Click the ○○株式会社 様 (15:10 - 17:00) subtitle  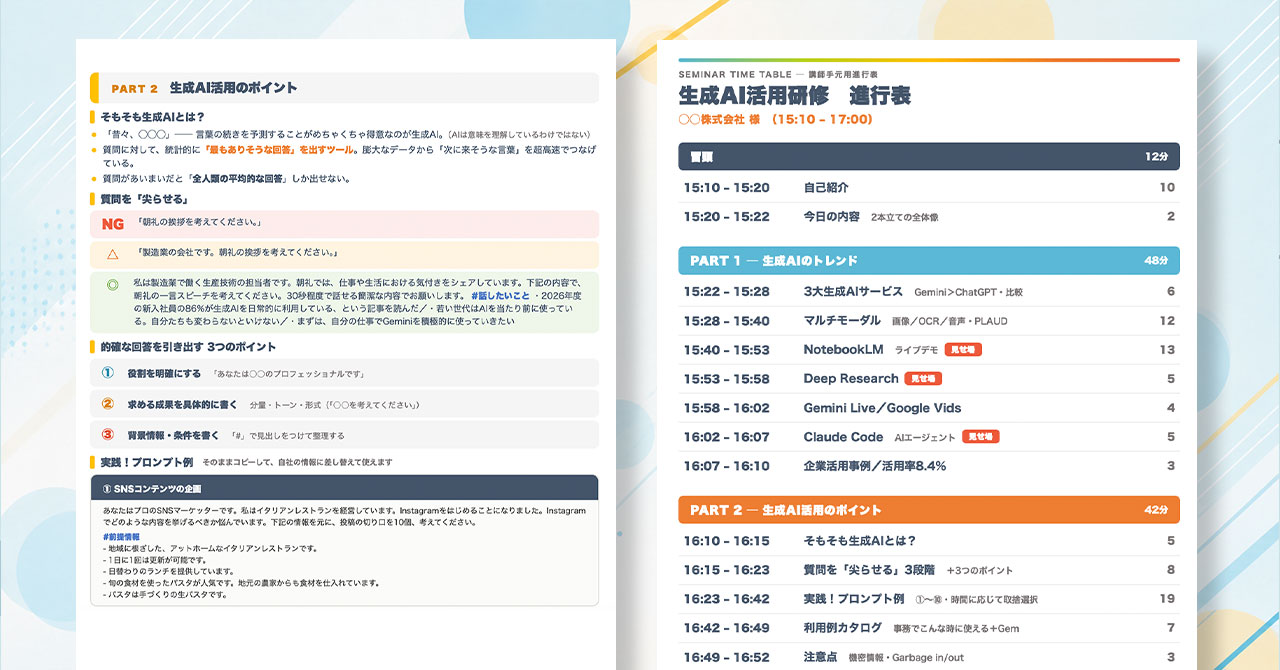776,119
